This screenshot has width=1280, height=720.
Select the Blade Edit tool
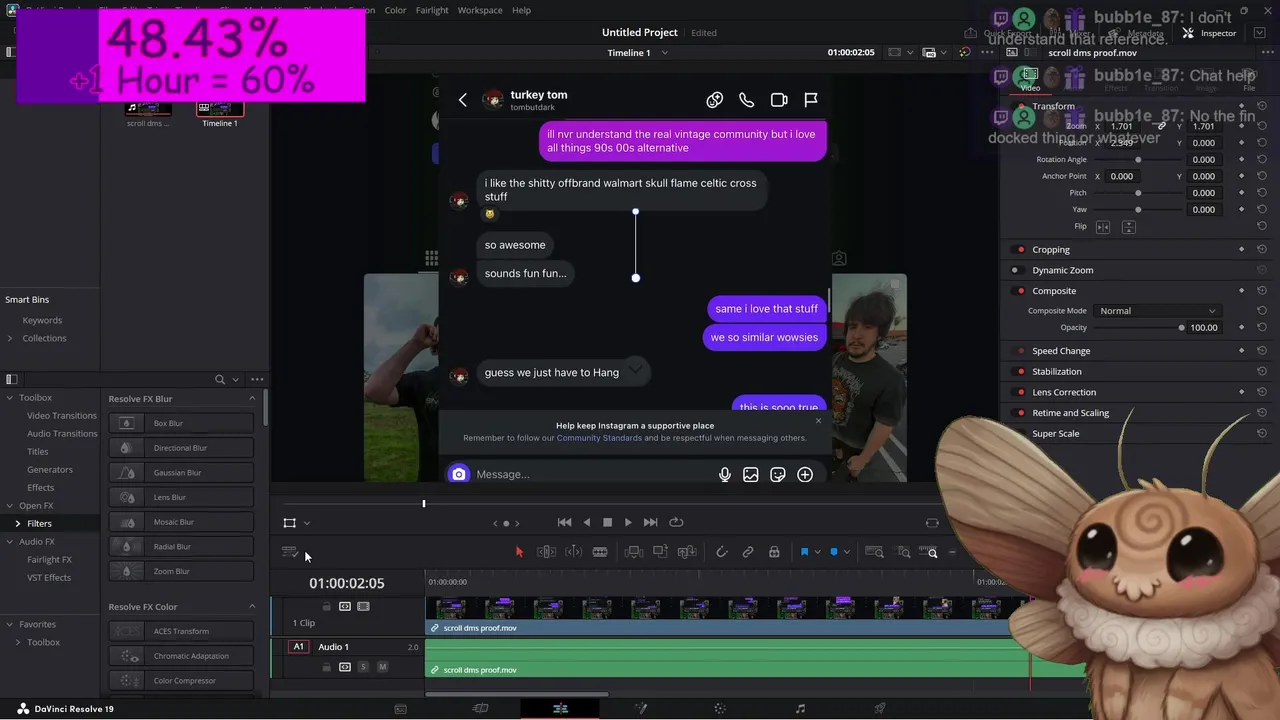(600, 552)
